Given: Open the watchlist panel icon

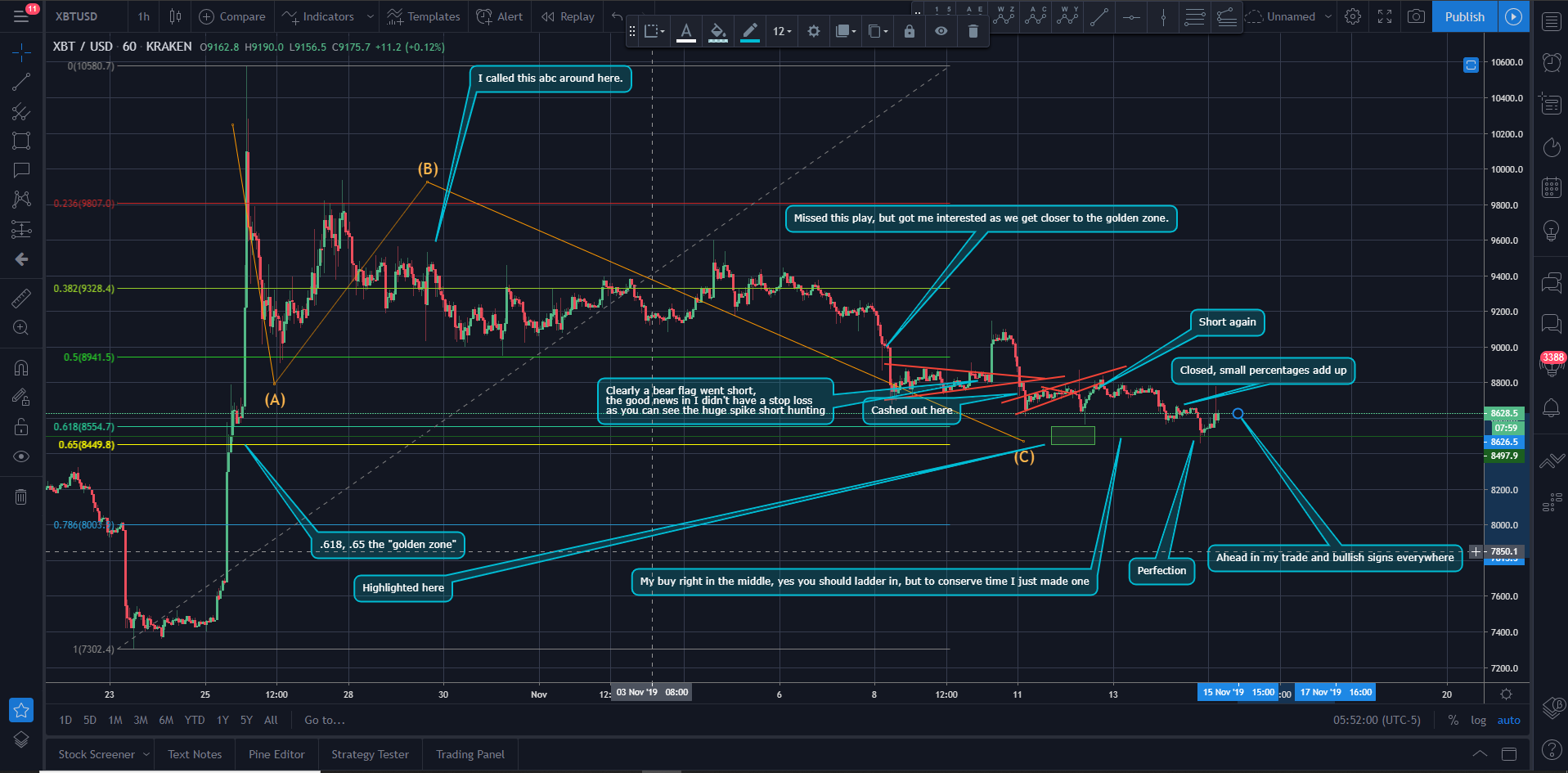Looking at the screenshot, I should coord(1551,21).
